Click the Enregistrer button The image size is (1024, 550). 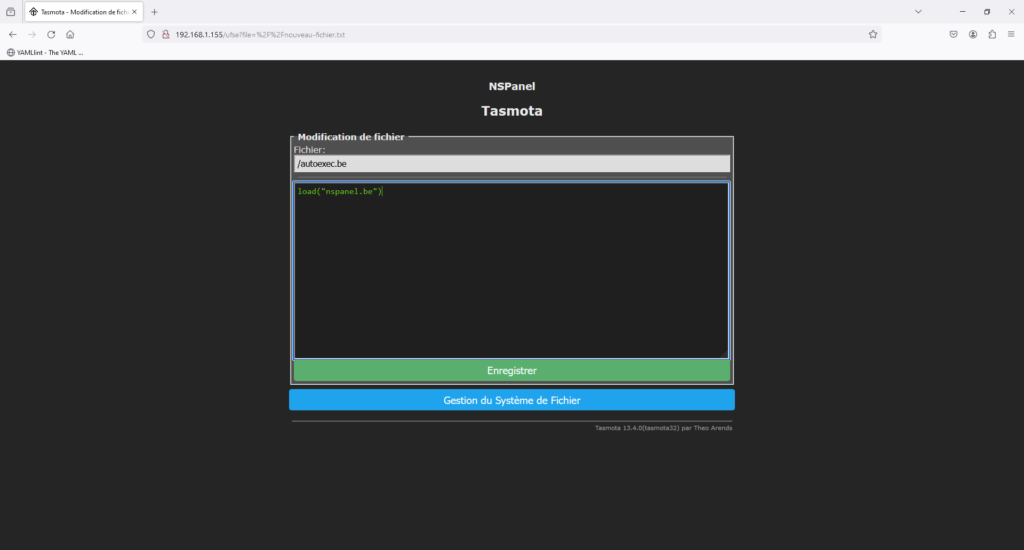point(511,370)
